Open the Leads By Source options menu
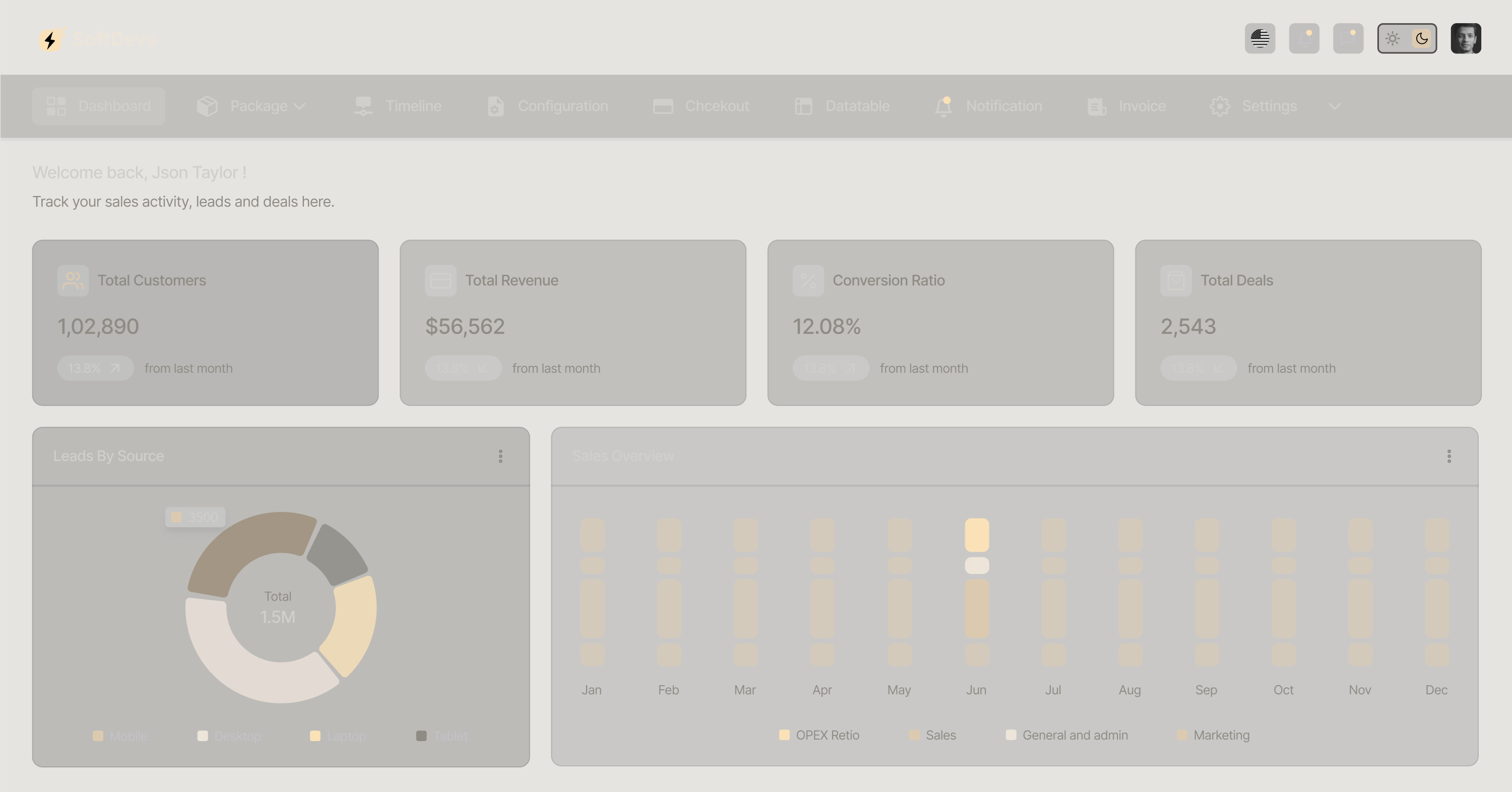The image size is (1512, 792). point(500,456)
